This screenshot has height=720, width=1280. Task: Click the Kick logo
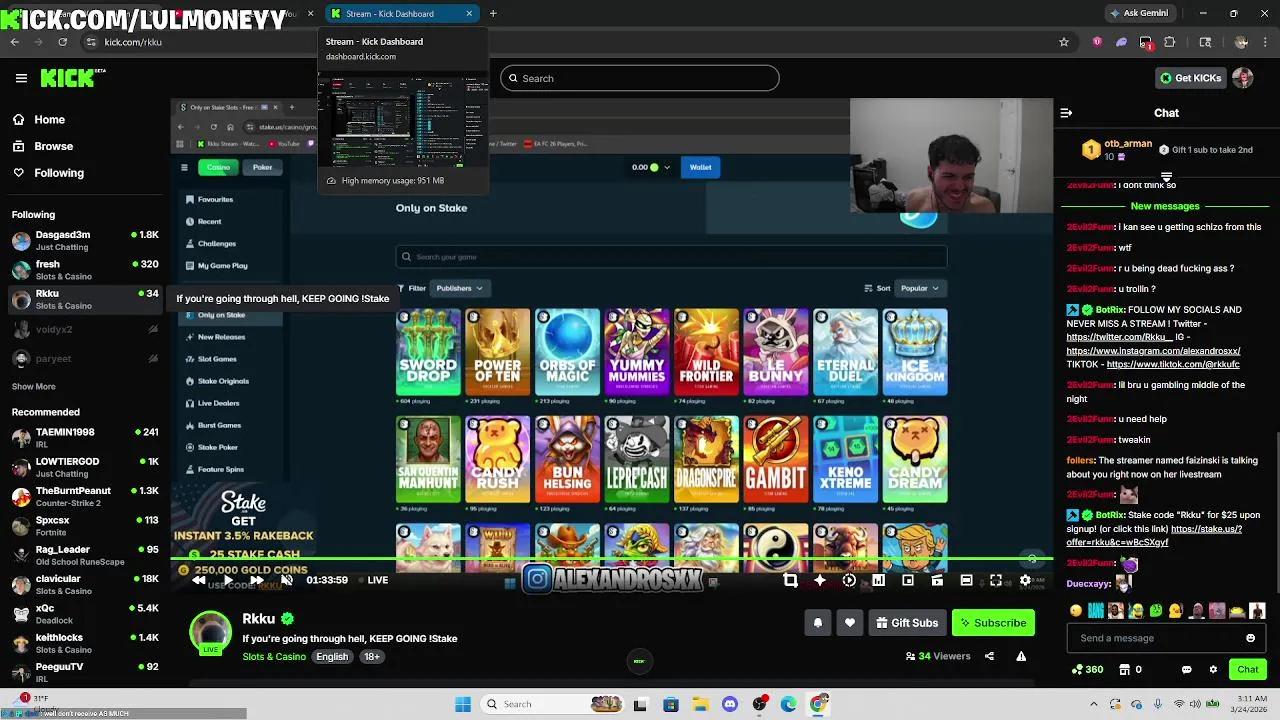pyautogui.click(x=67, y=78)
